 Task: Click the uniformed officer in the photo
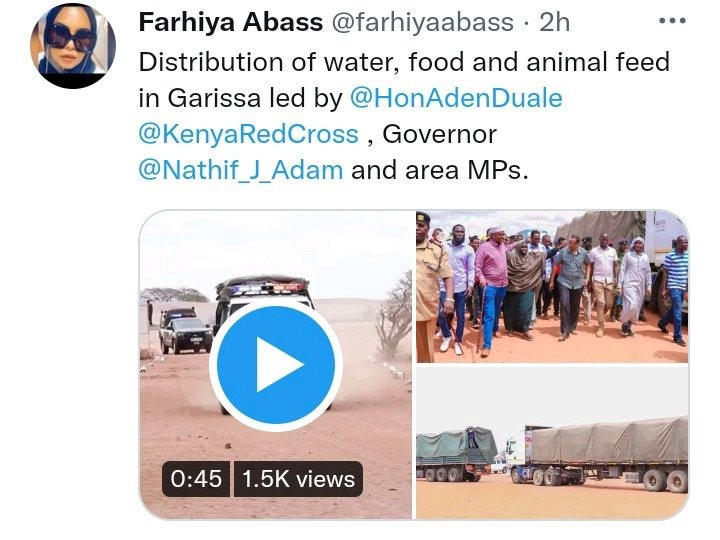click(x=432, y=287)
